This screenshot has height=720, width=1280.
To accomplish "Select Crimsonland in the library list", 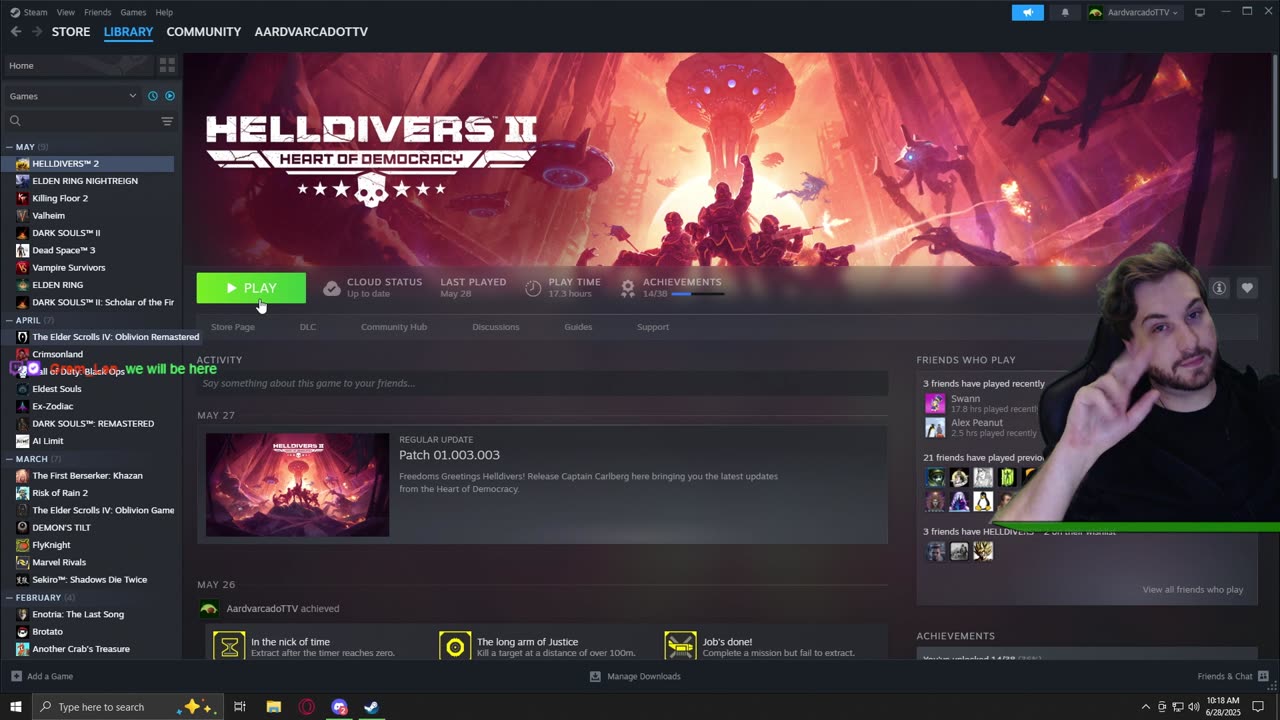I will coord(57,354).
